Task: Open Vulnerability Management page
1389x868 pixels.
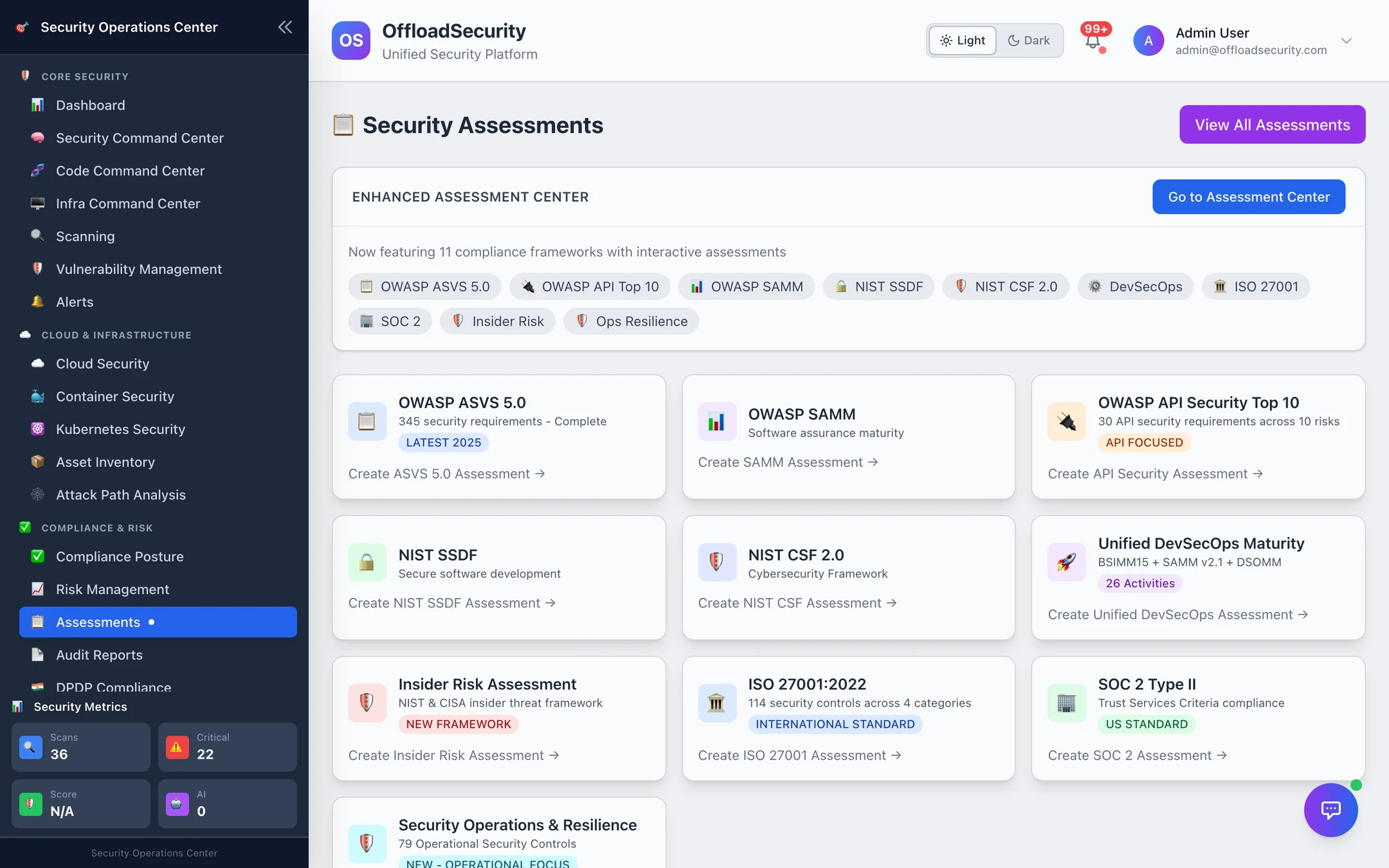Action: (158, 269)
